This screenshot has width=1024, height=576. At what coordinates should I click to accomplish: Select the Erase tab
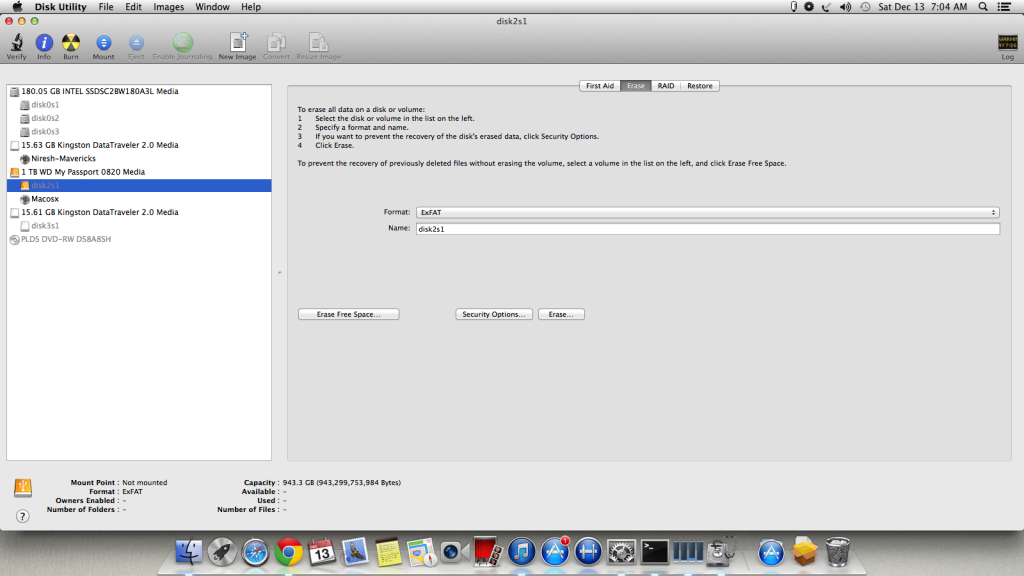(635, 86)
